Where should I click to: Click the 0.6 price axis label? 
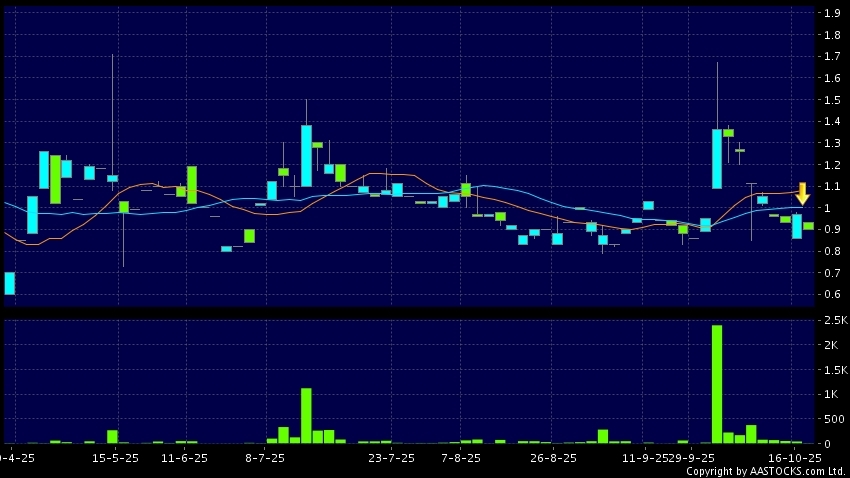tap(831, 295)
